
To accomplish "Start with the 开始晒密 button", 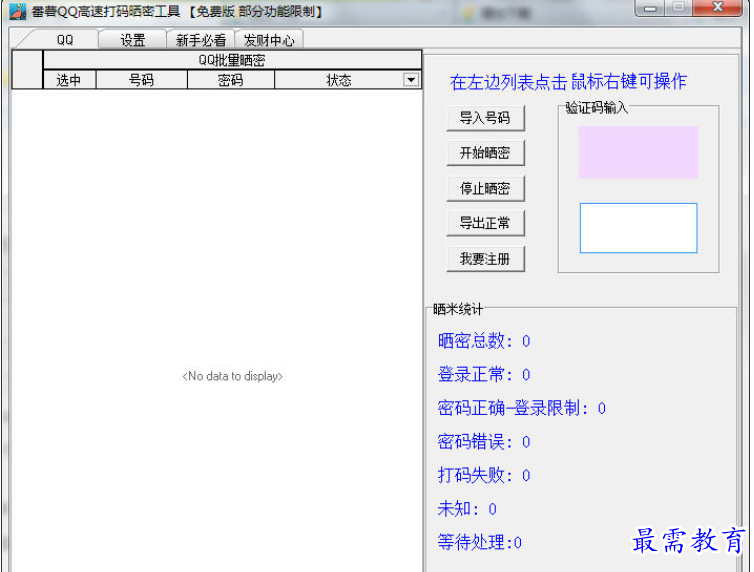I will 485,153.
